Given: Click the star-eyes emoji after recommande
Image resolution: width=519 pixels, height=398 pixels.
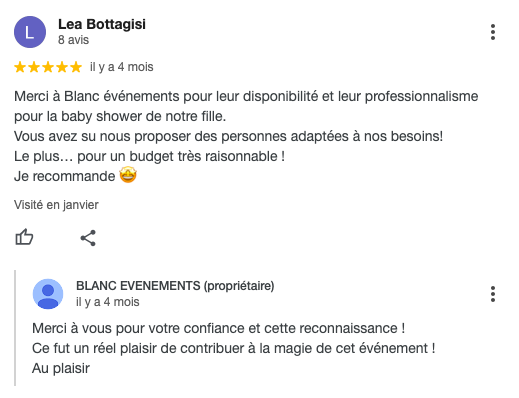Looking at the screenshot, I should [x=128, y=176].
